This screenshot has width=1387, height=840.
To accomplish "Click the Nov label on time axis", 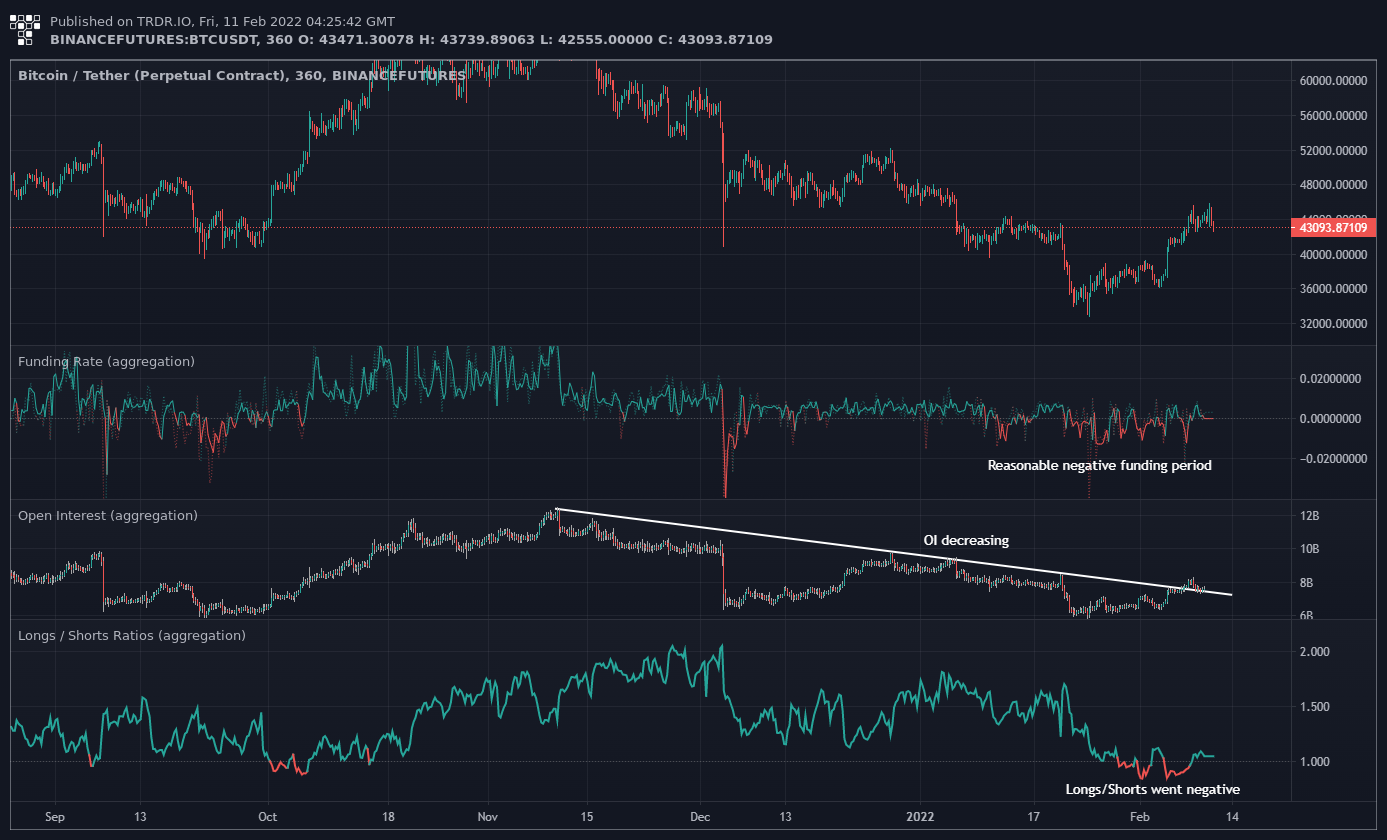I will (487, 815).
